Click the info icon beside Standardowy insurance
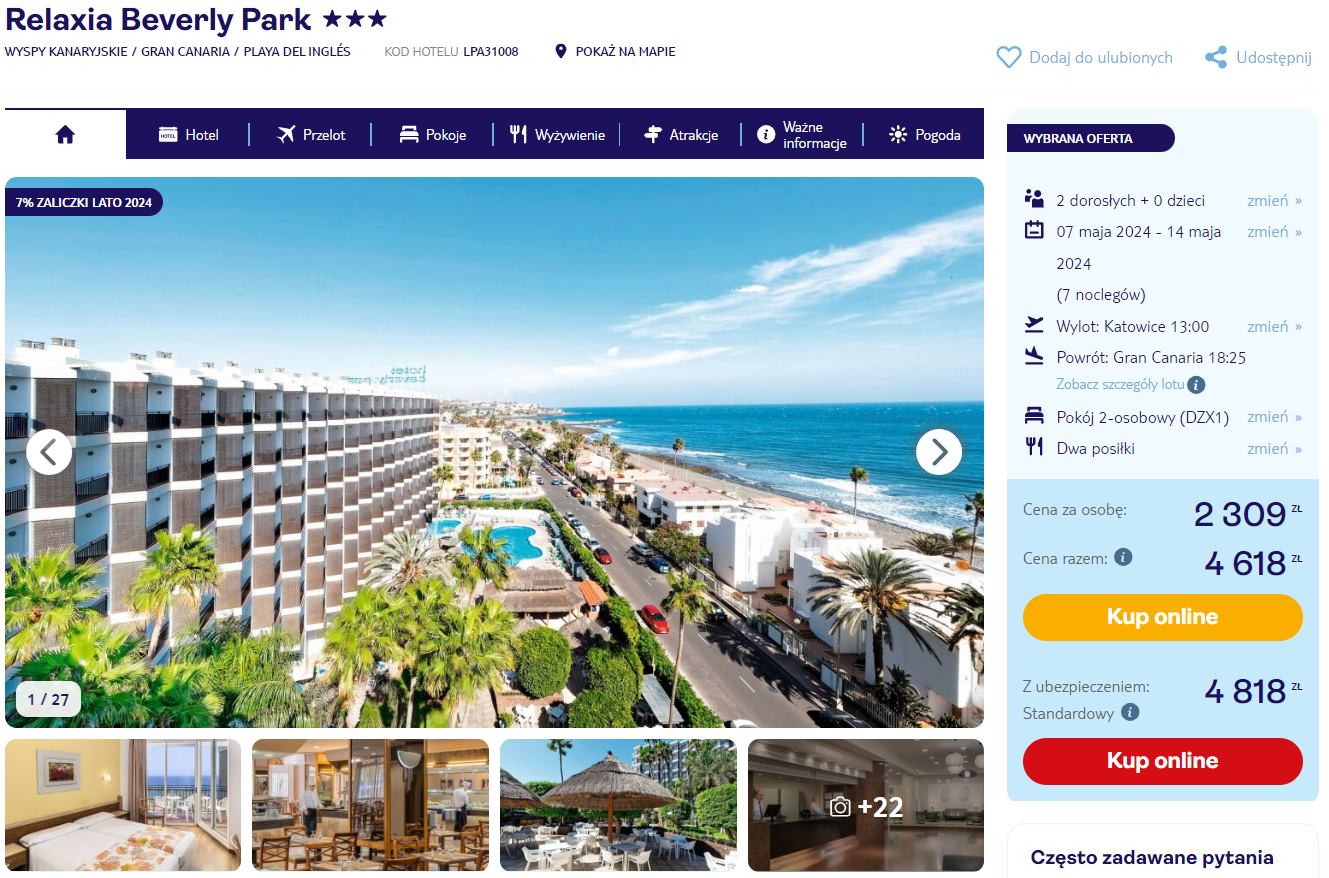Viewport: 1329px width, 878px height. [1130, 713]
